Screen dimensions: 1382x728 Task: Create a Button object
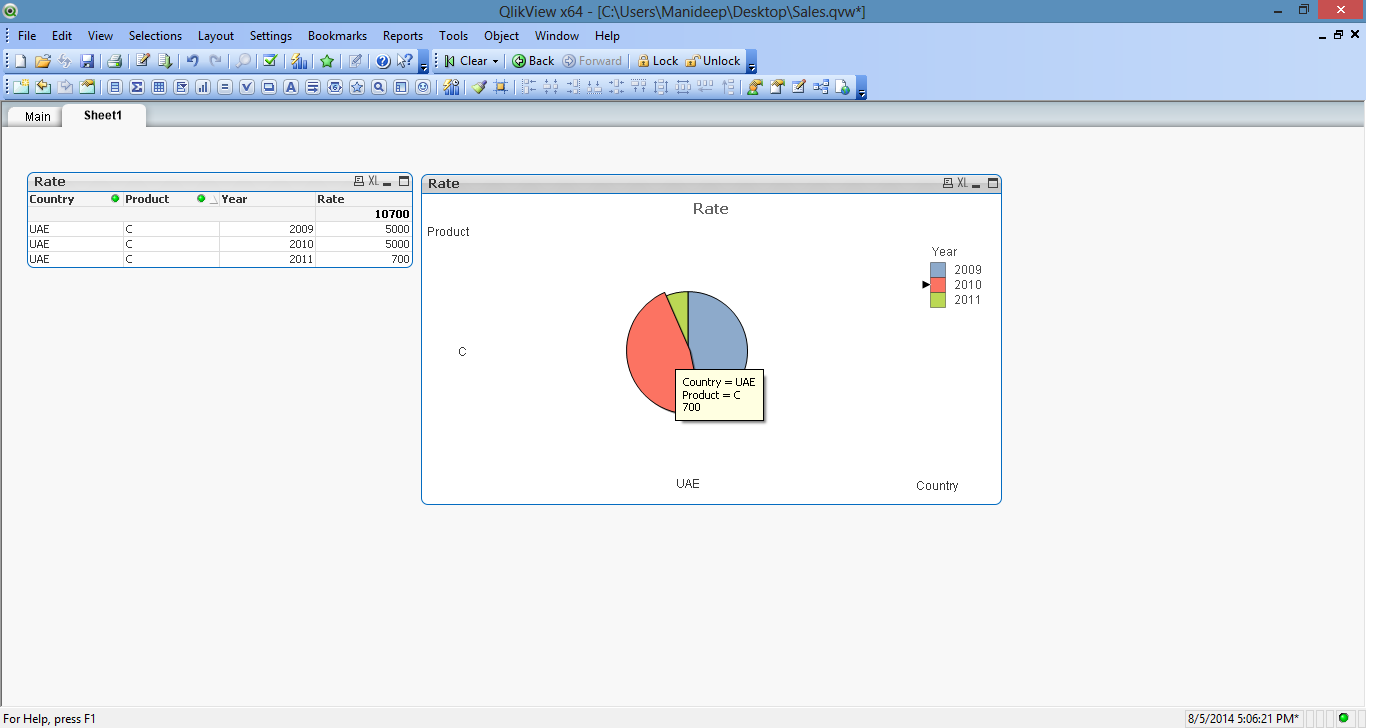pyautogui.click(x=269, y=87)
